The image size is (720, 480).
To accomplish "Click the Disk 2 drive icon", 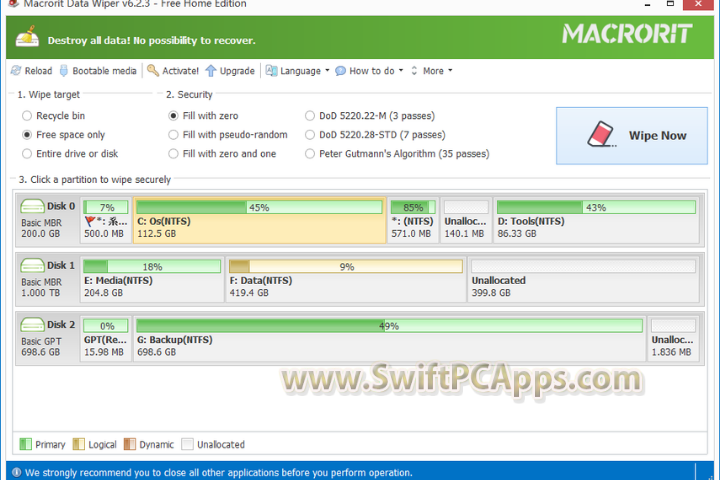I will (32, 325).
